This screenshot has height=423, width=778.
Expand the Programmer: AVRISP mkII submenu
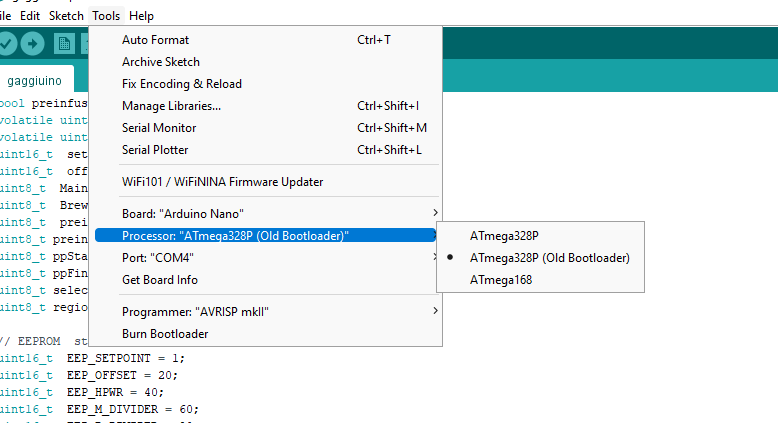[x=266, y=312]
